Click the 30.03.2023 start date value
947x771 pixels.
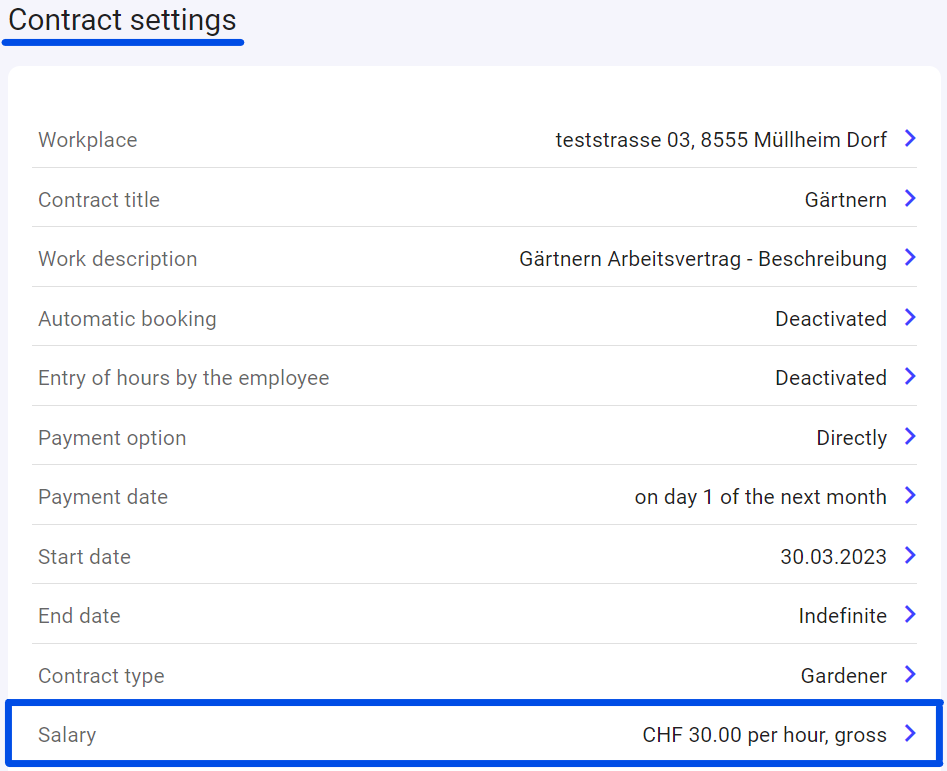pos(833,556)
